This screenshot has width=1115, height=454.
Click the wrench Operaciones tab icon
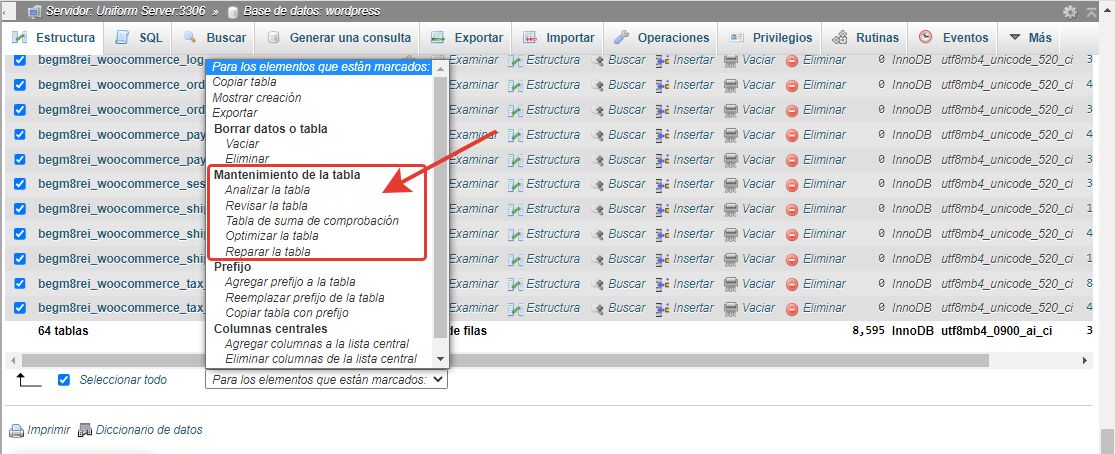pyautogui.click(x=621, y=38)
